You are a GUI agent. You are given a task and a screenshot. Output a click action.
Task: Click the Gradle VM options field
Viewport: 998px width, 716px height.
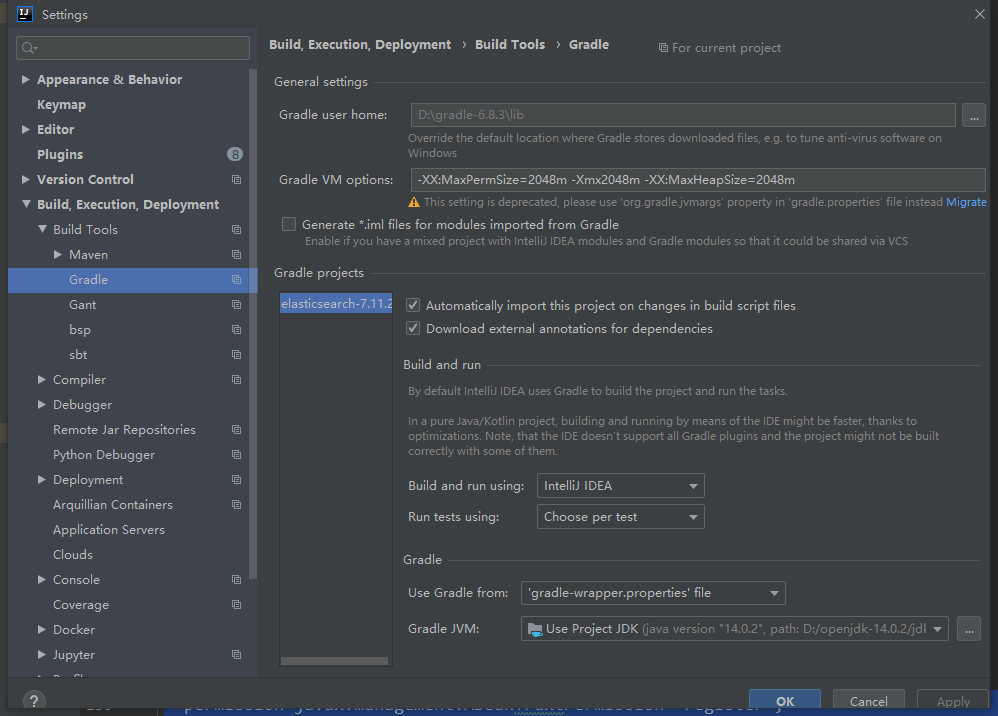[698, 180]
